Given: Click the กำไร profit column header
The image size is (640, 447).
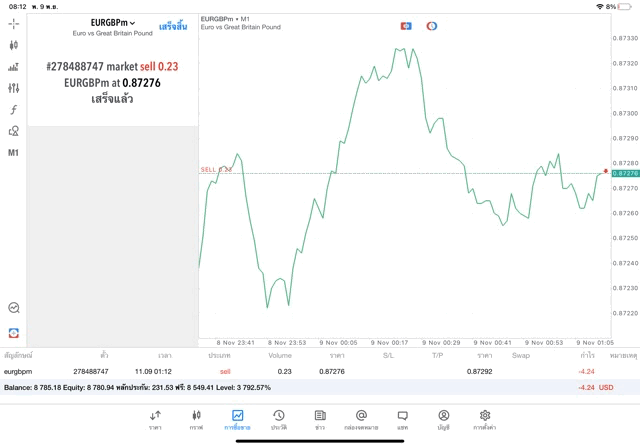Looking at the screenshot, I should click(x=587, y=356).
